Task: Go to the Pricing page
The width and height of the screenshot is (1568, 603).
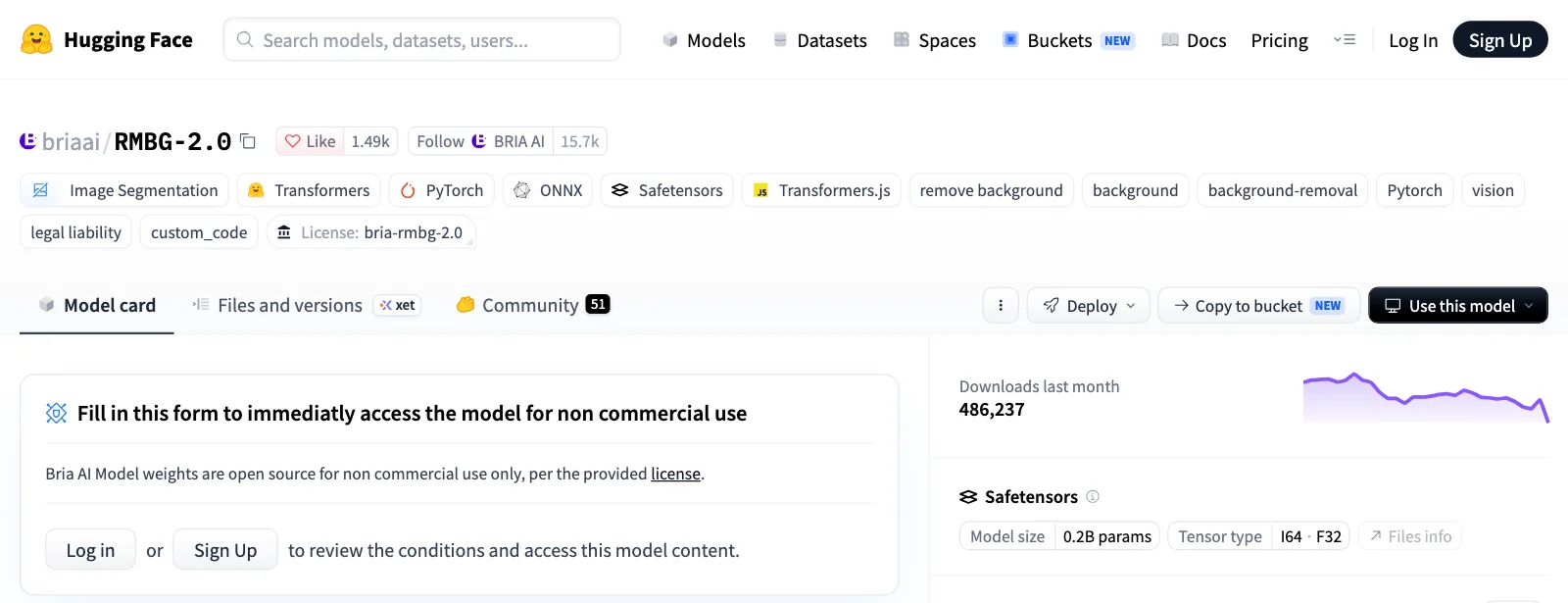Action: pos(1279,40)
